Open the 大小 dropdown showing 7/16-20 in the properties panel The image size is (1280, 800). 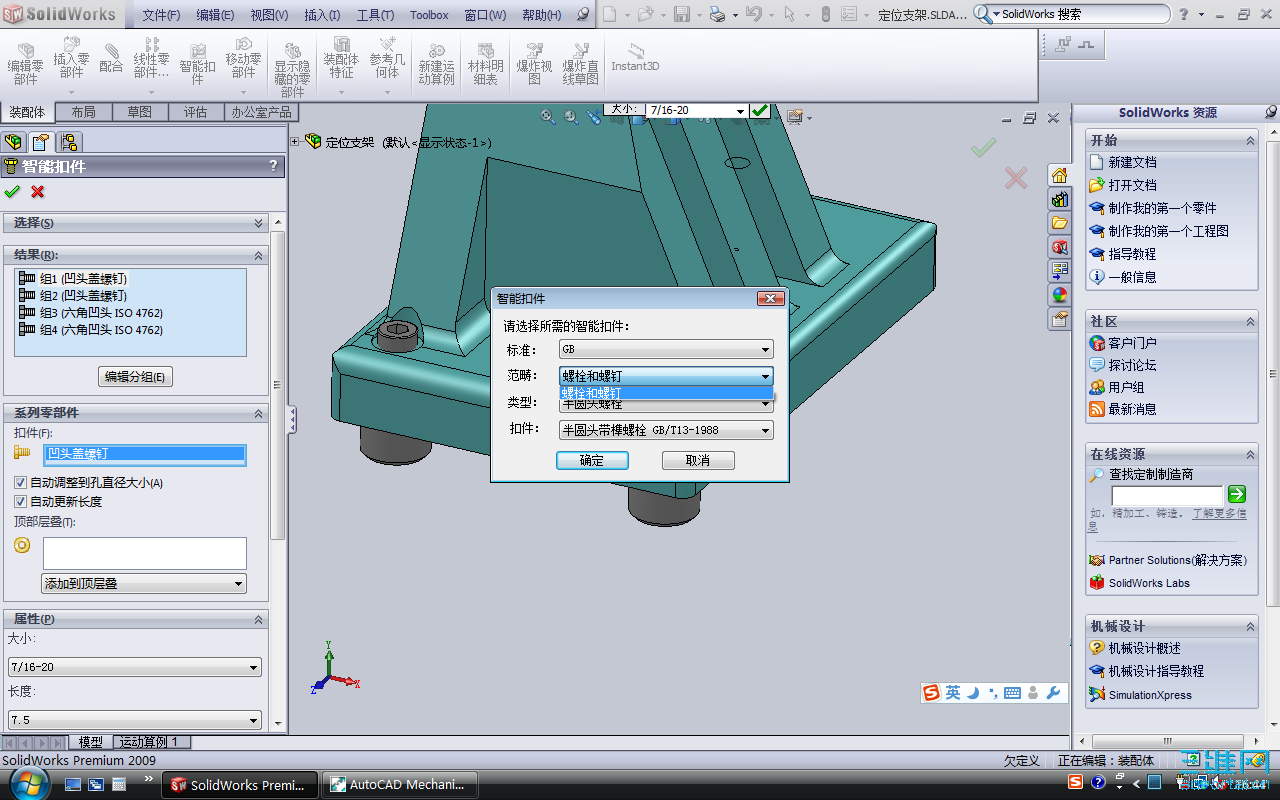click(135, 667)
